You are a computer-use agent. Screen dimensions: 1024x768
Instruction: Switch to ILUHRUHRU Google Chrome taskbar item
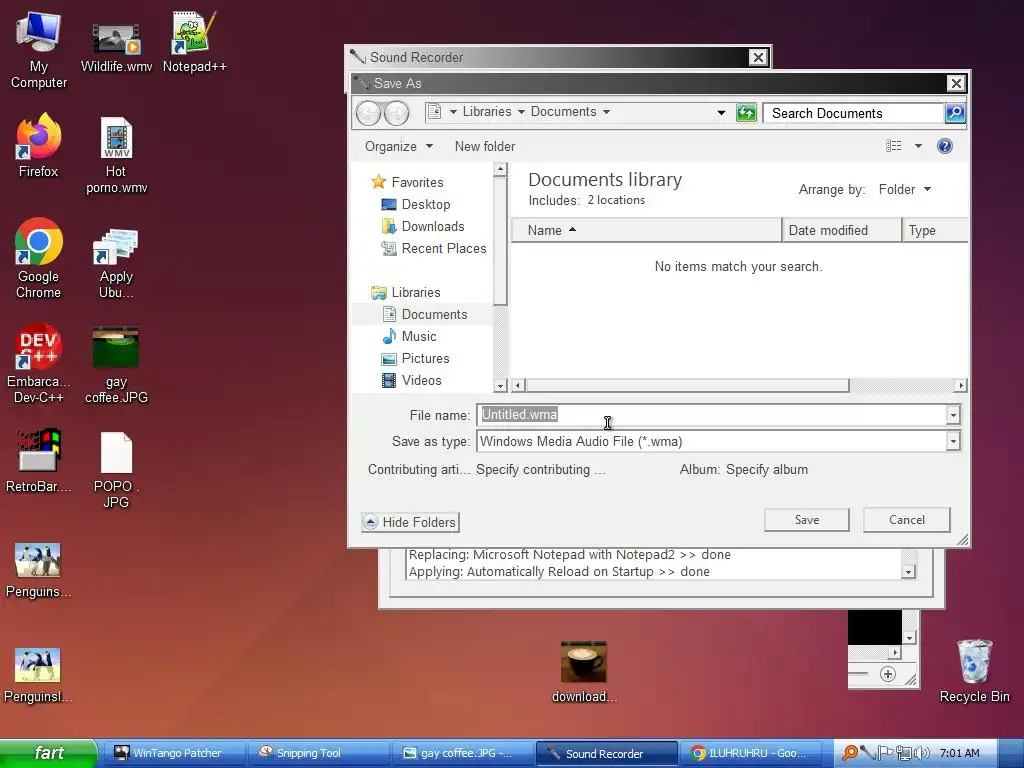pyautogui.click(x=751, y=753)
